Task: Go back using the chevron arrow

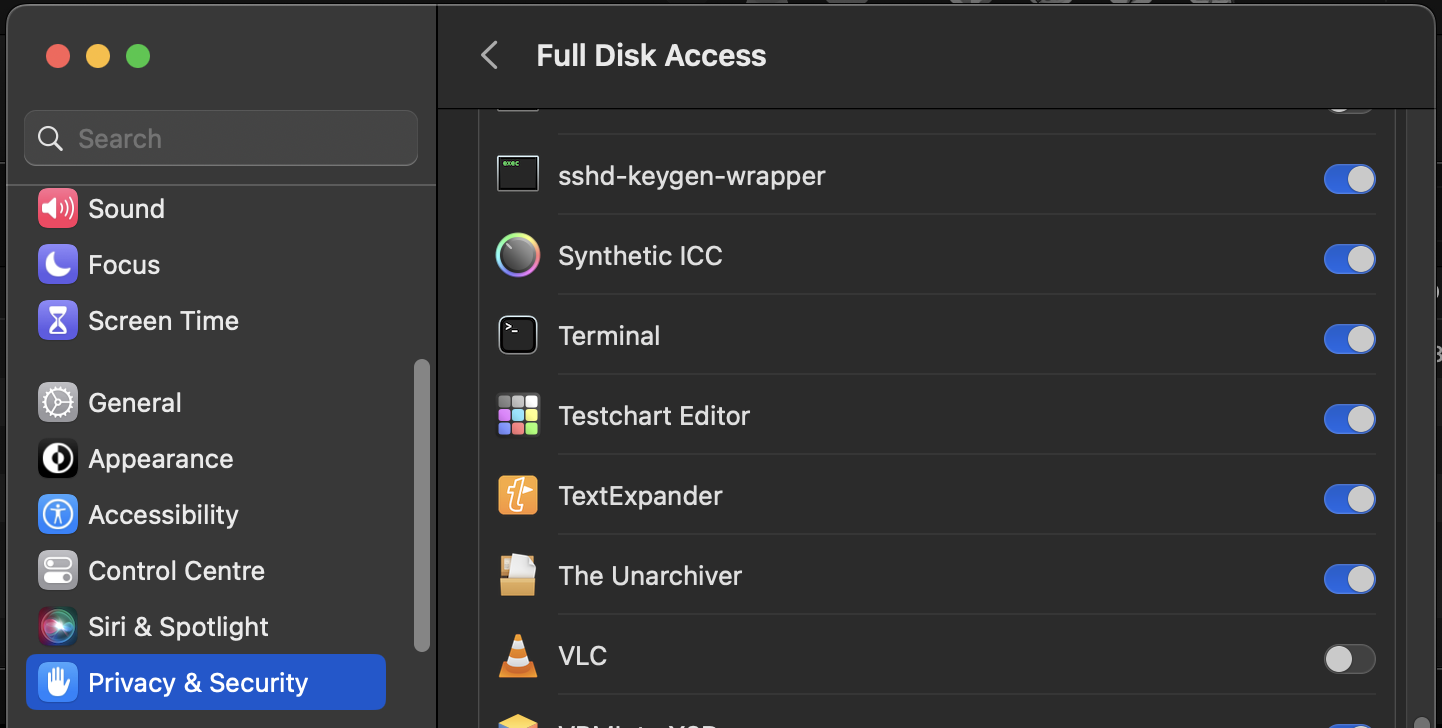Action: coord(489,55)
